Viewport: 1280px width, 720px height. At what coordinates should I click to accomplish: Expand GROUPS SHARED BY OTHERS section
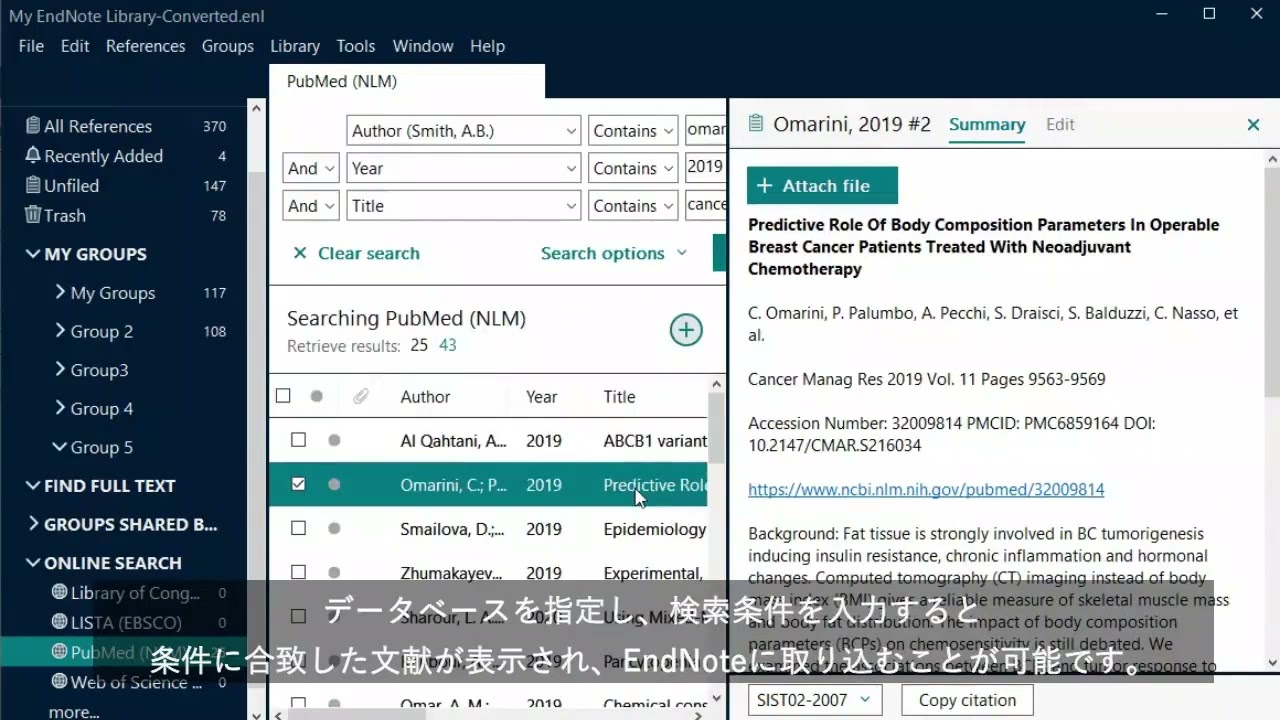(x=33, y=524)
